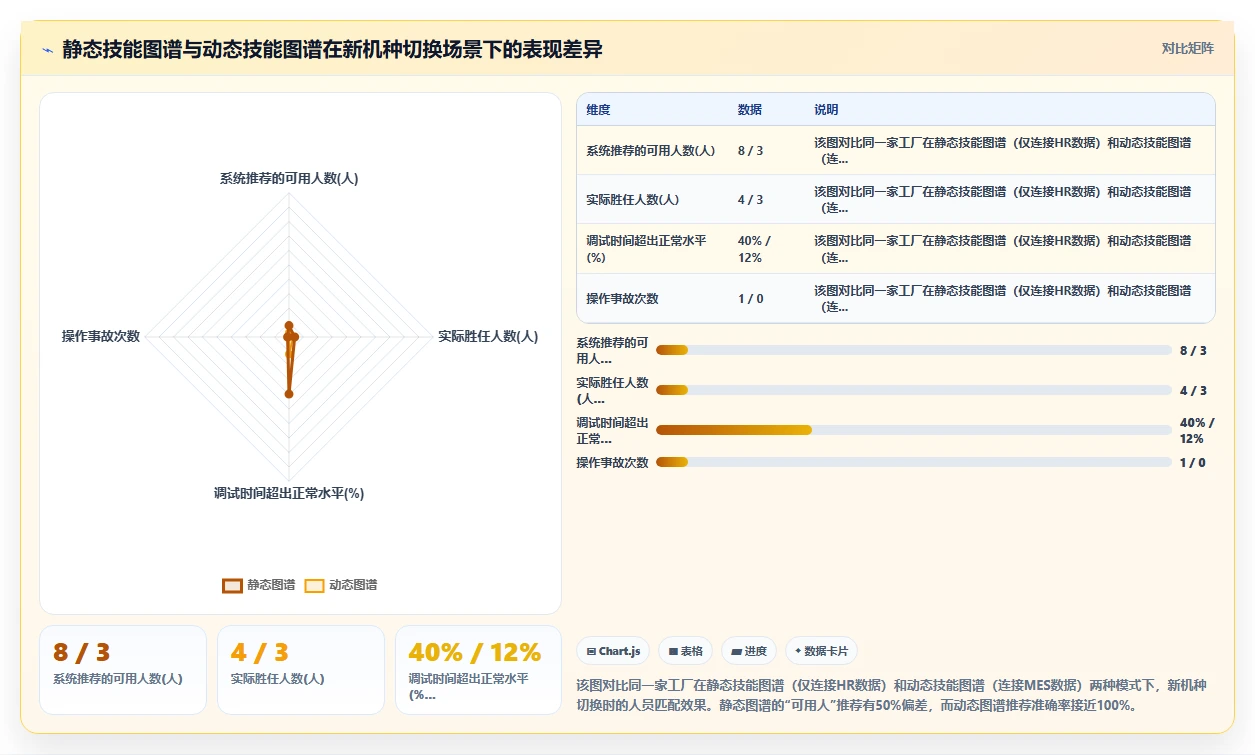The image size is (1255, 755).
Task: Click the 对比矩阵 label in the header
Action: point(1188,48)
